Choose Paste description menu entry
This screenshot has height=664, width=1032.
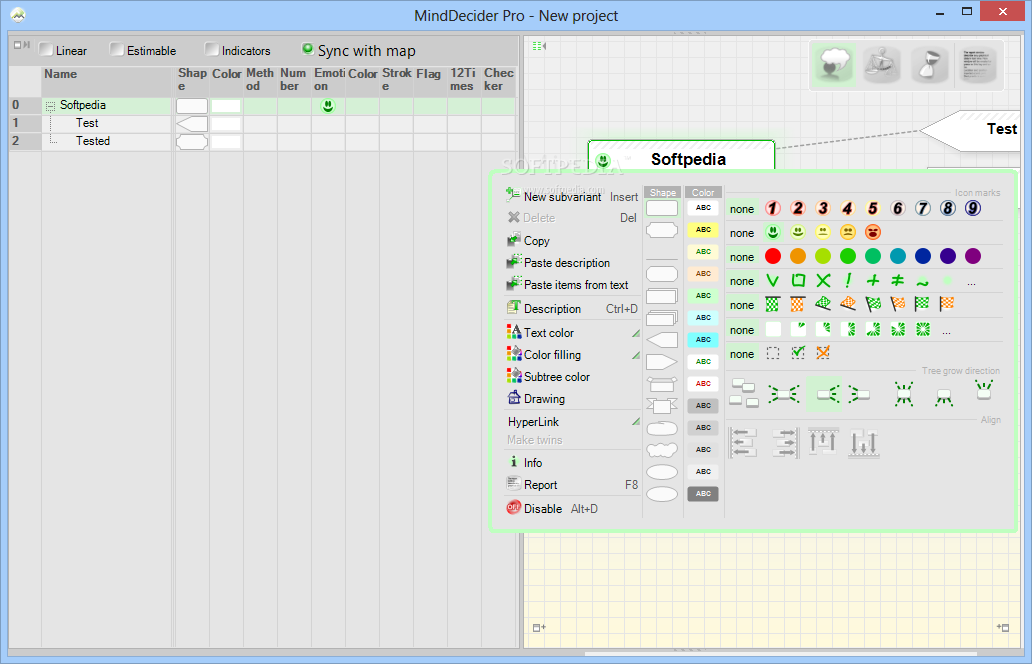567,263
